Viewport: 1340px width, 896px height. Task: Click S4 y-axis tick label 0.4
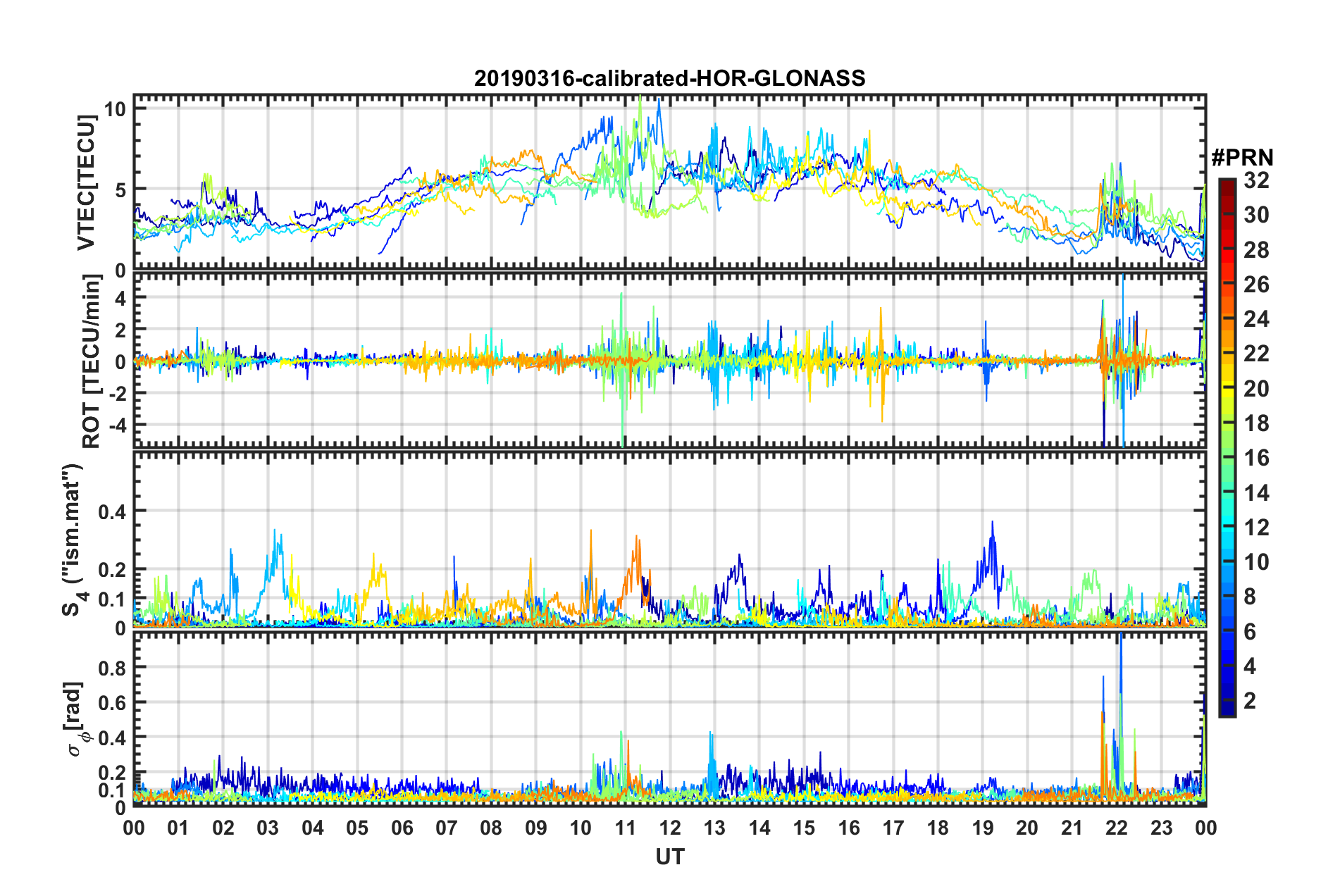113,511
